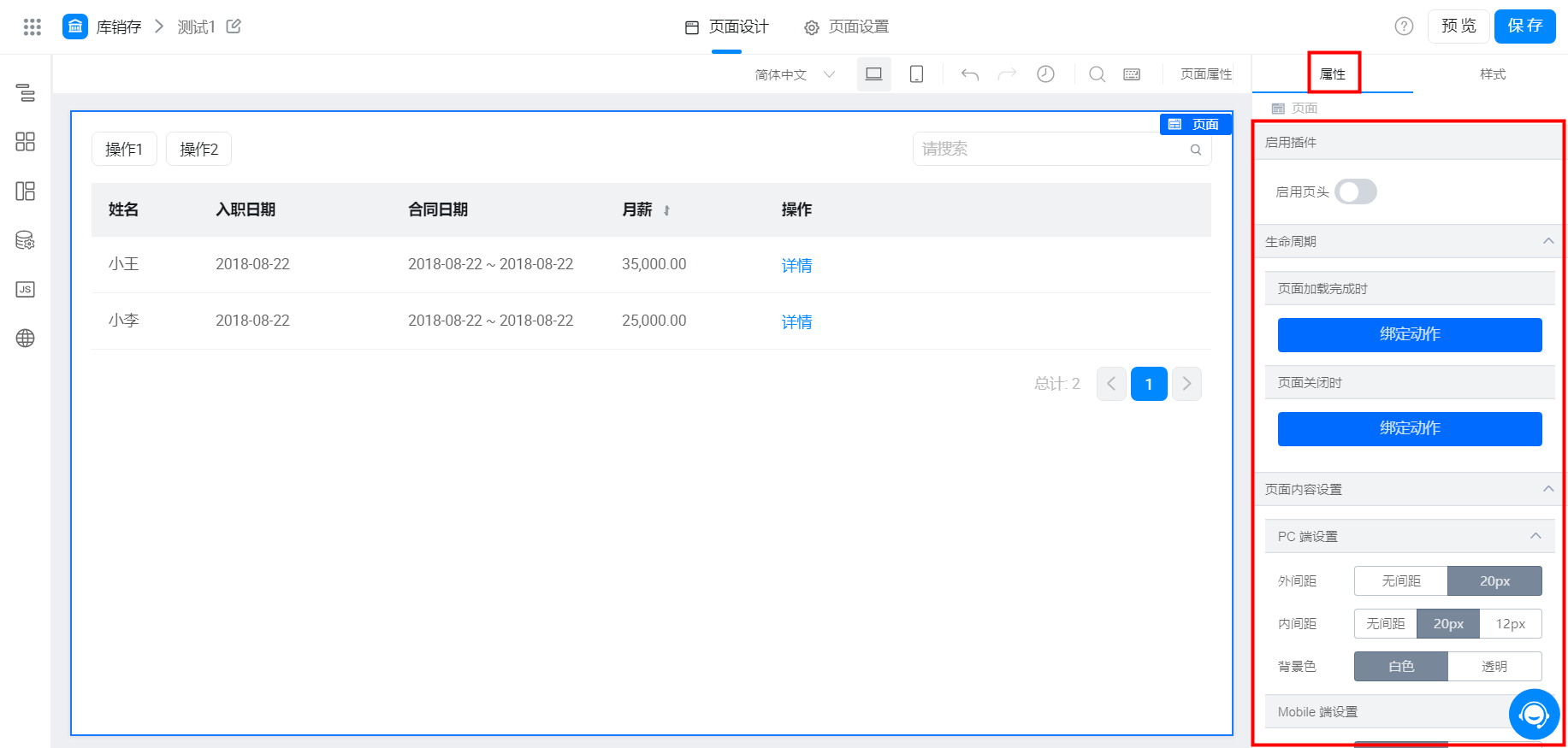1568x748 pixels.
Task: Click 详情 link for 小王
Action: (796, 266)
